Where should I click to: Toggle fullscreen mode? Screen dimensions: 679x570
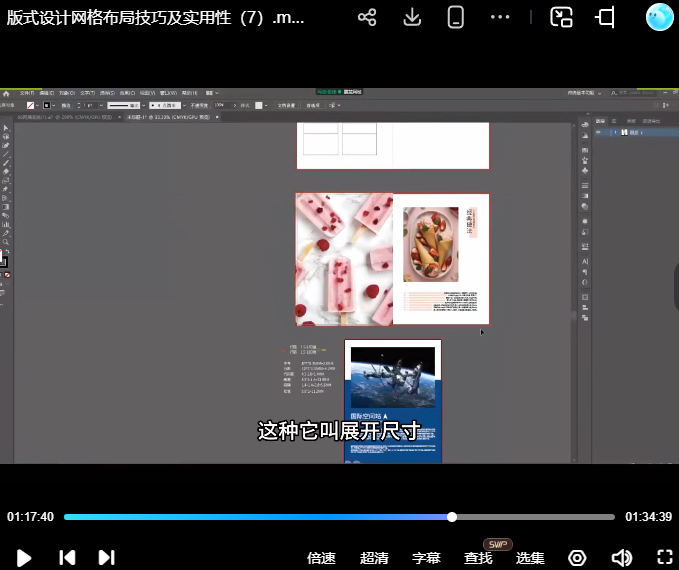pyautogui.click(x=665, y=557)
